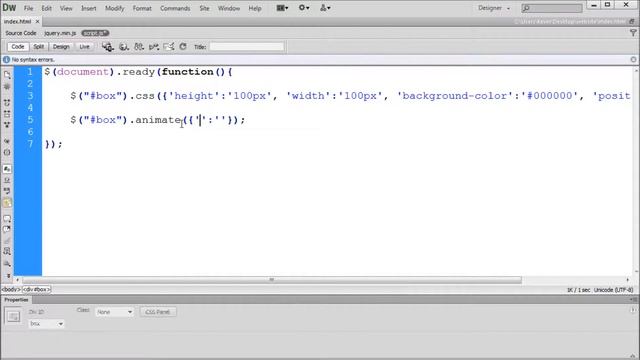Click Apply Comment icon
This screenshot has height=360, width=640.
pos(7,219)
